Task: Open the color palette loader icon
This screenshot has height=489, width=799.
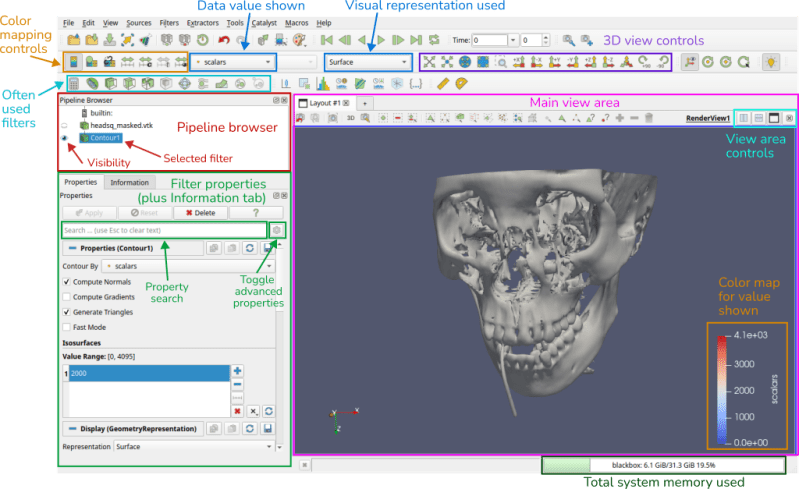Action: [x=300, y=40]
